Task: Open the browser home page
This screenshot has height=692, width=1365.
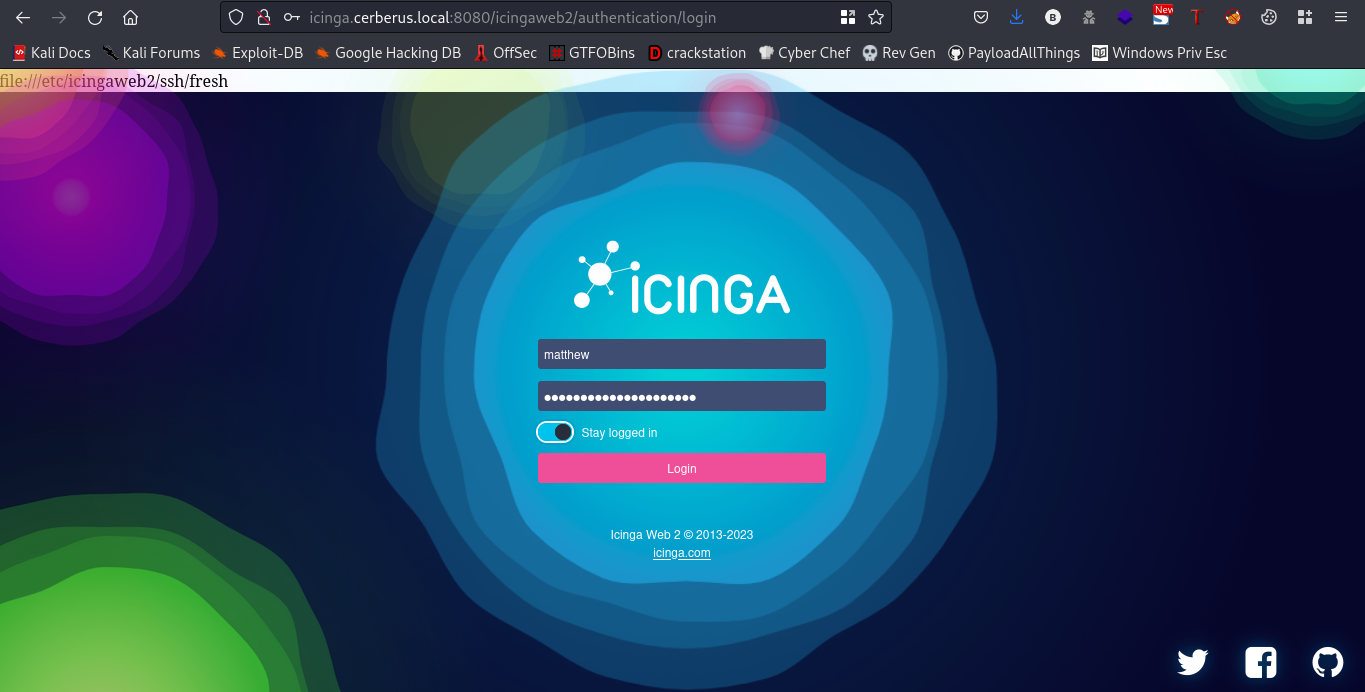Action: tap(130, 17)
